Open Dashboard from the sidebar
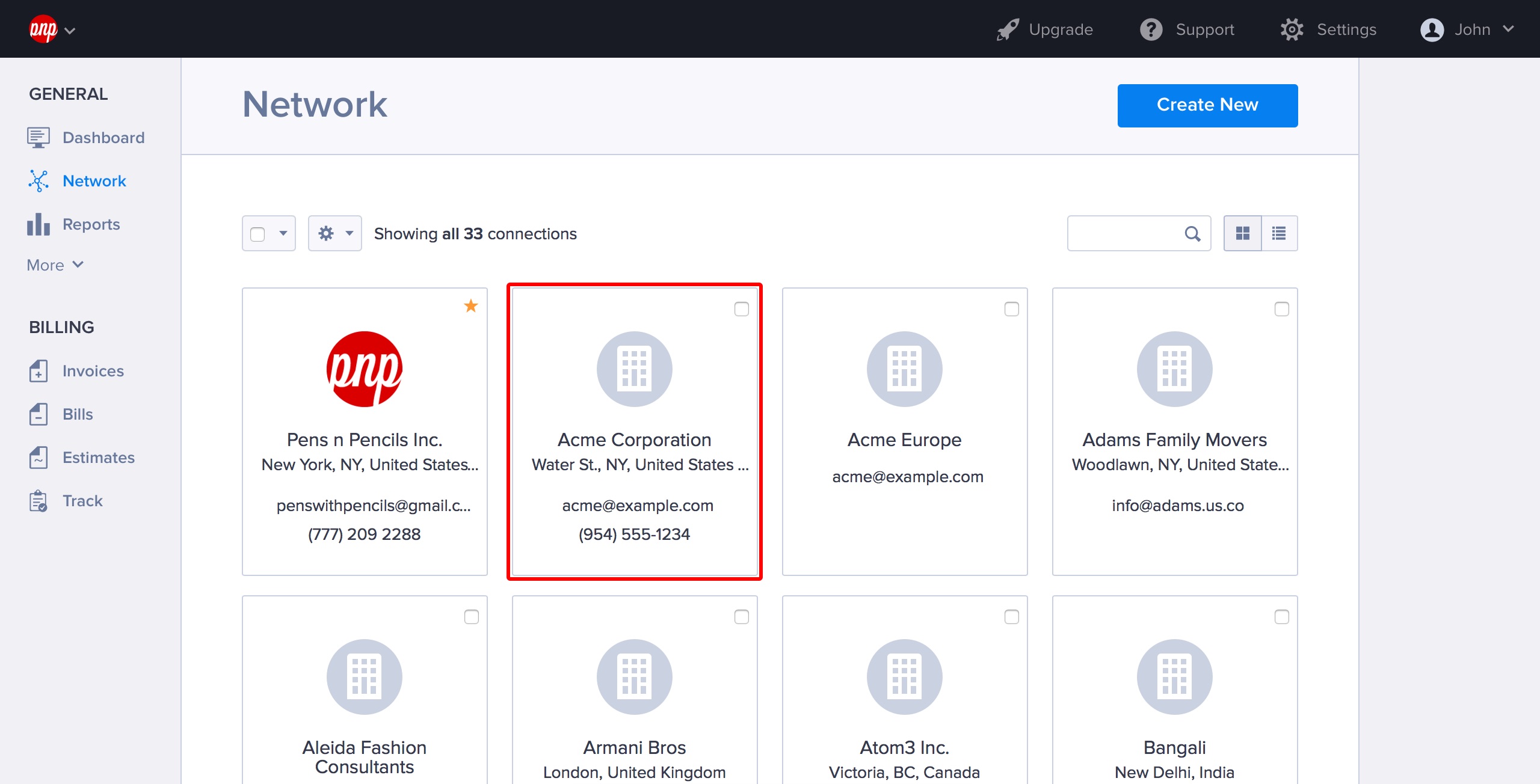 click(x=103, y=138)
